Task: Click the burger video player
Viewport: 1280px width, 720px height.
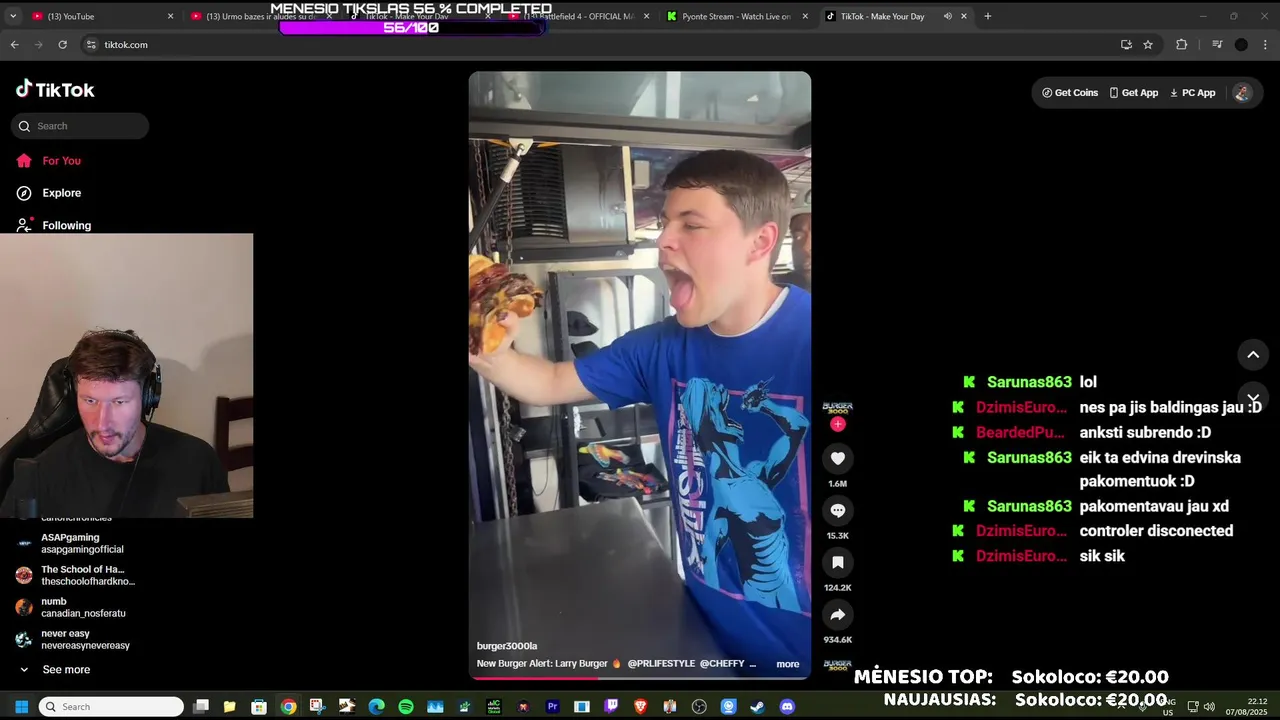Action: pyautogui.click(x=640, y=375)
